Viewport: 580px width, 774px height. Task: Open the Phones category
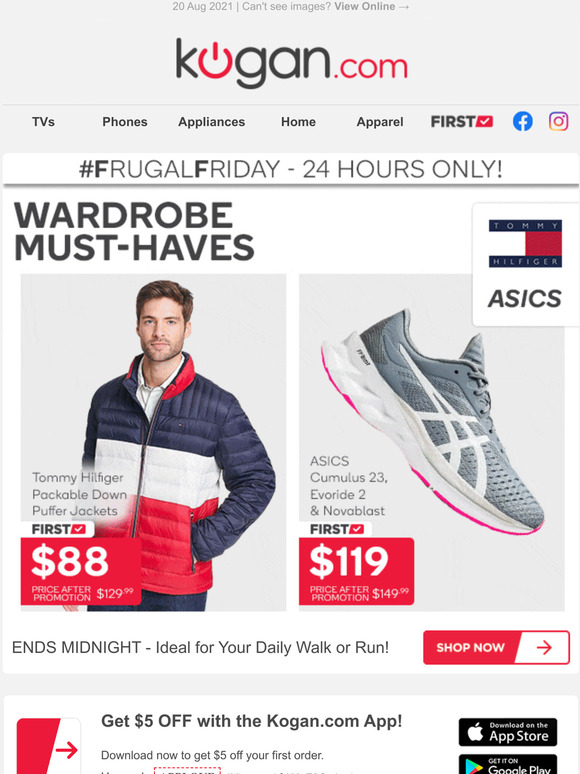[125, 122]
